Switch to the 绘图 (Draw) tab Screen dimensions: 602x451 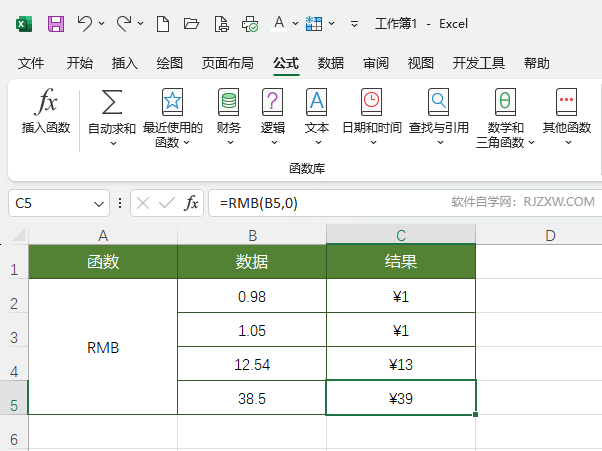click(170, 63)
